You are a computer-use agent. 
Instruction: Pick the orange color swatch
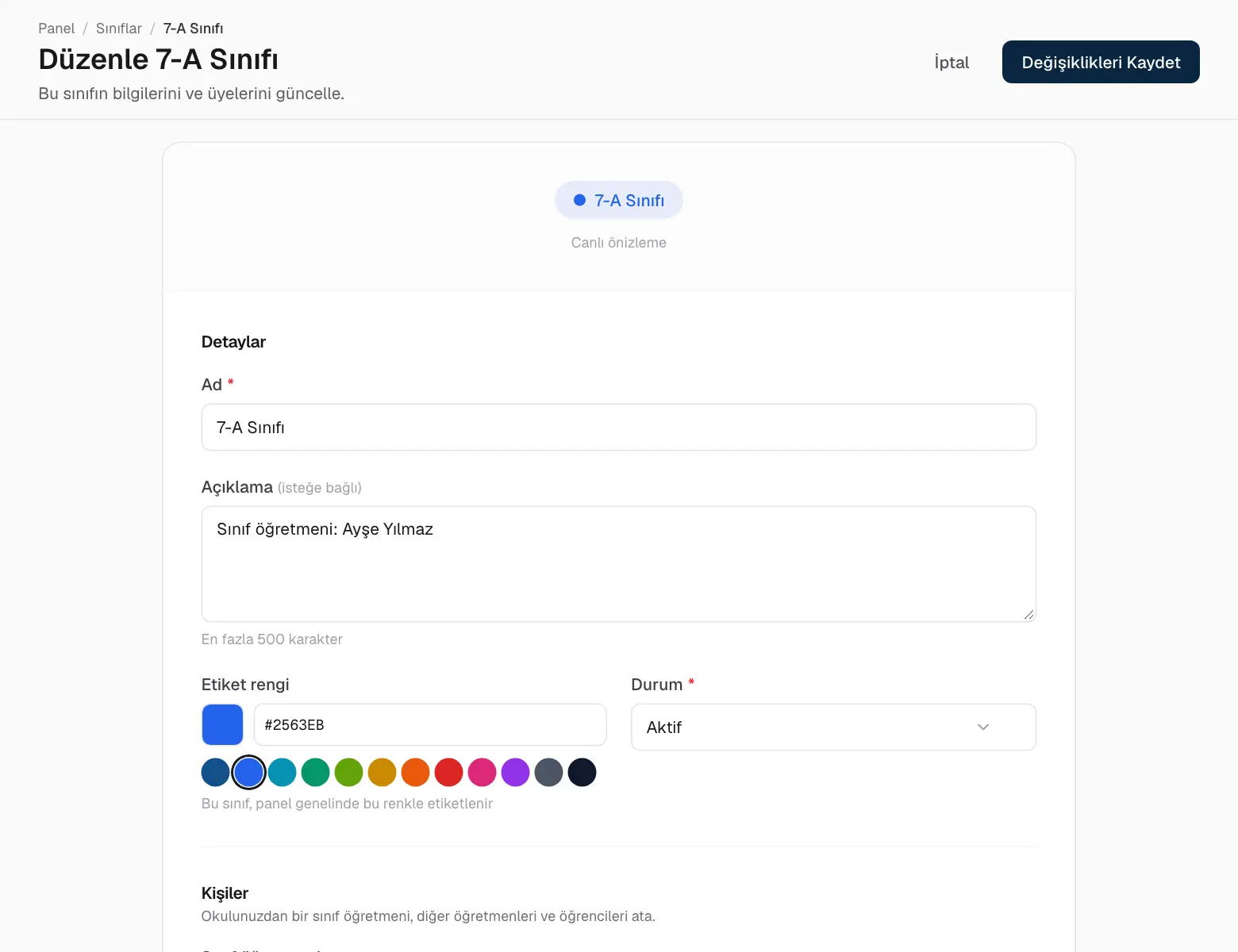416,773
